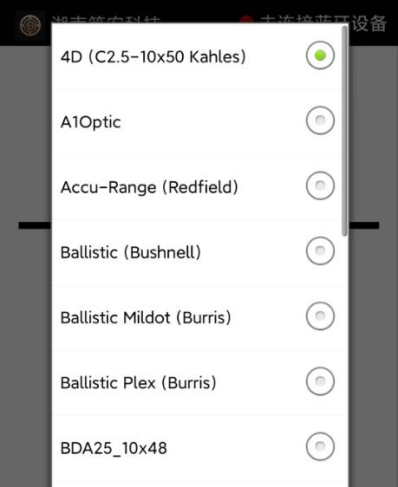398x487 pixels.
Task: Click the list's vertical scrollbar
Action: point(344,131)
